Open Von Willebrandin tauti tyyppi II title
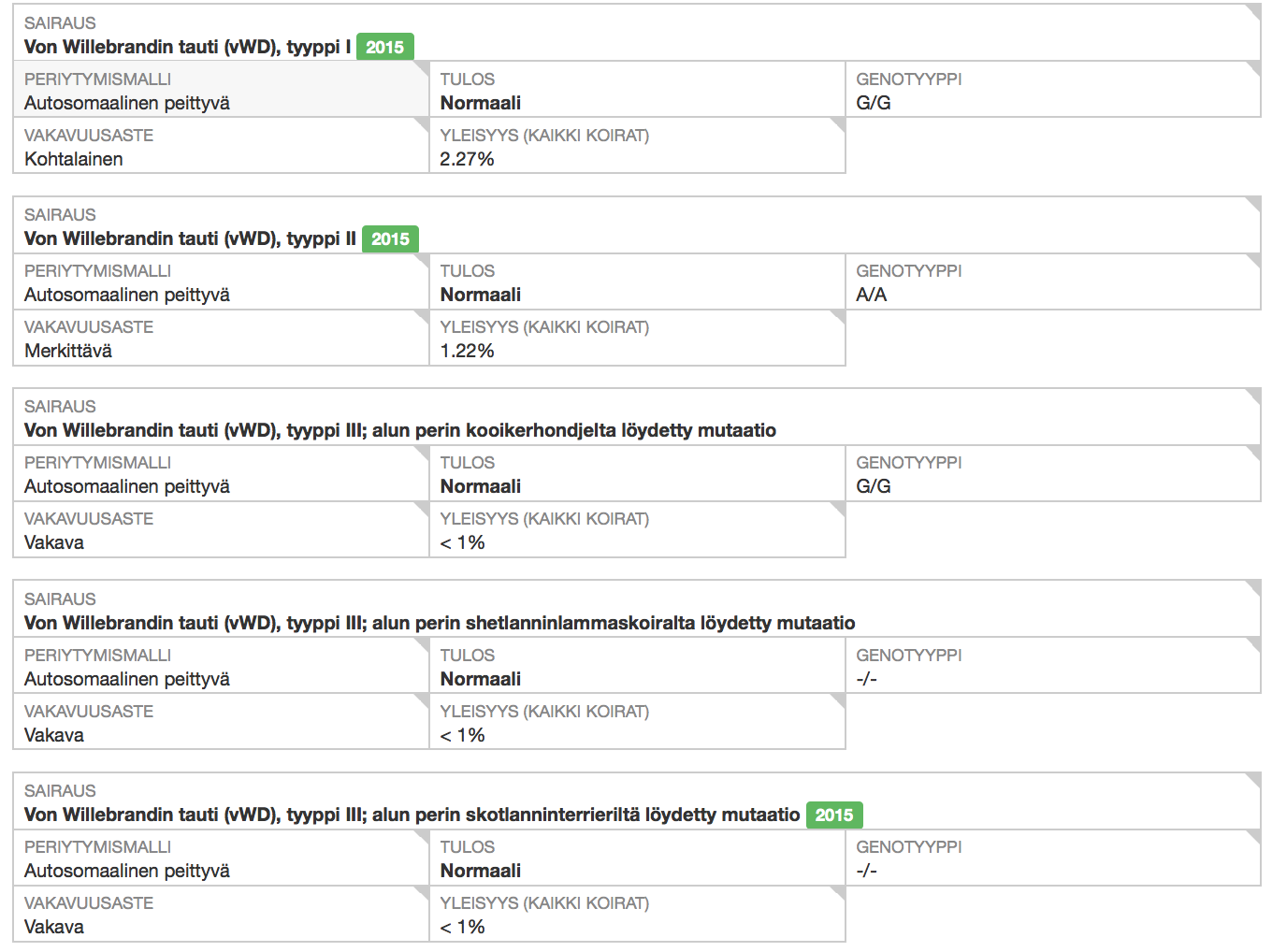Screen dimensions: 1272x952 190,239
